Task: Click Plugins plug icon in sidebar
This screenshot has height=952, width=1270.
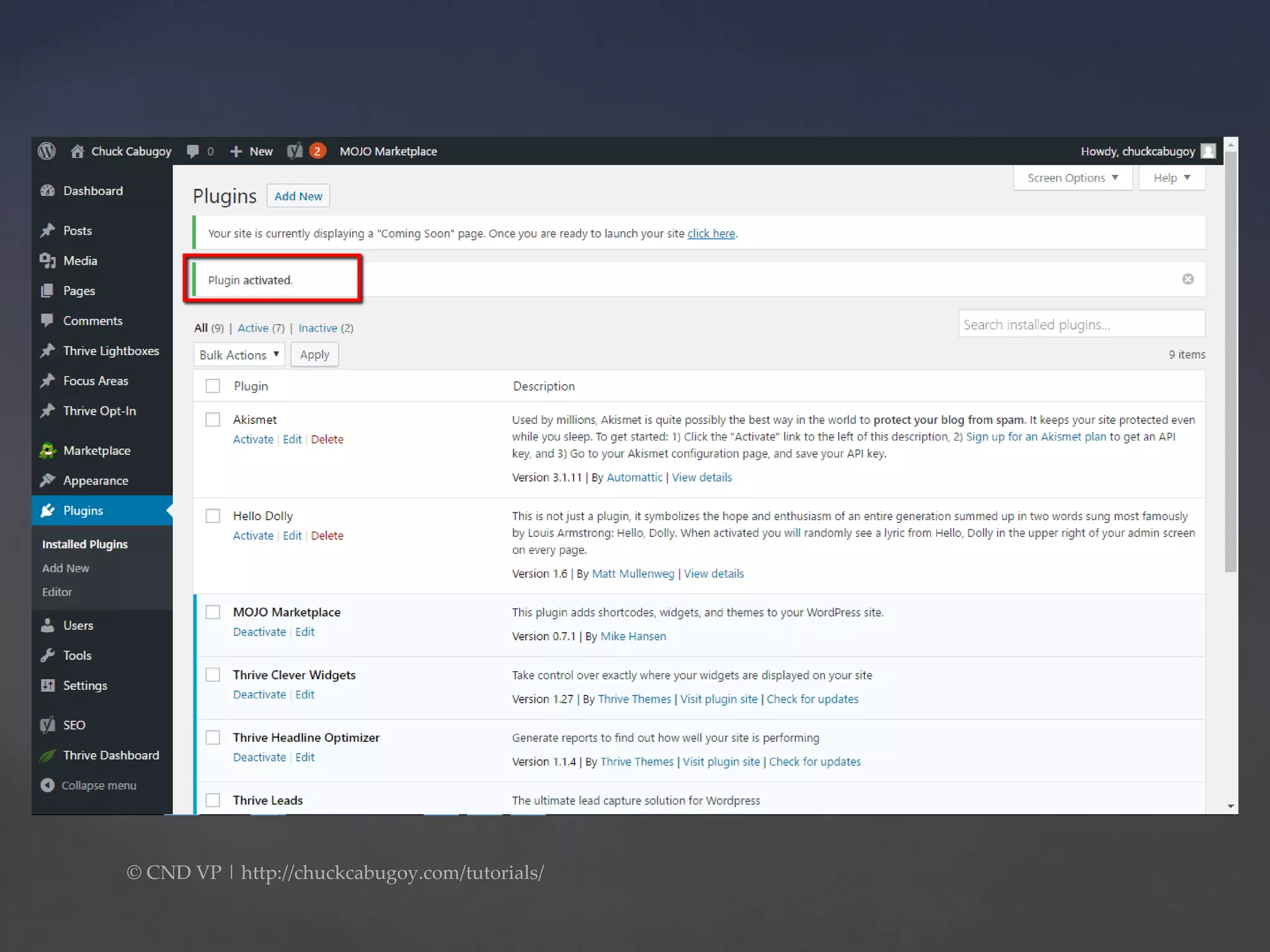Action: [x=48, y=511]
